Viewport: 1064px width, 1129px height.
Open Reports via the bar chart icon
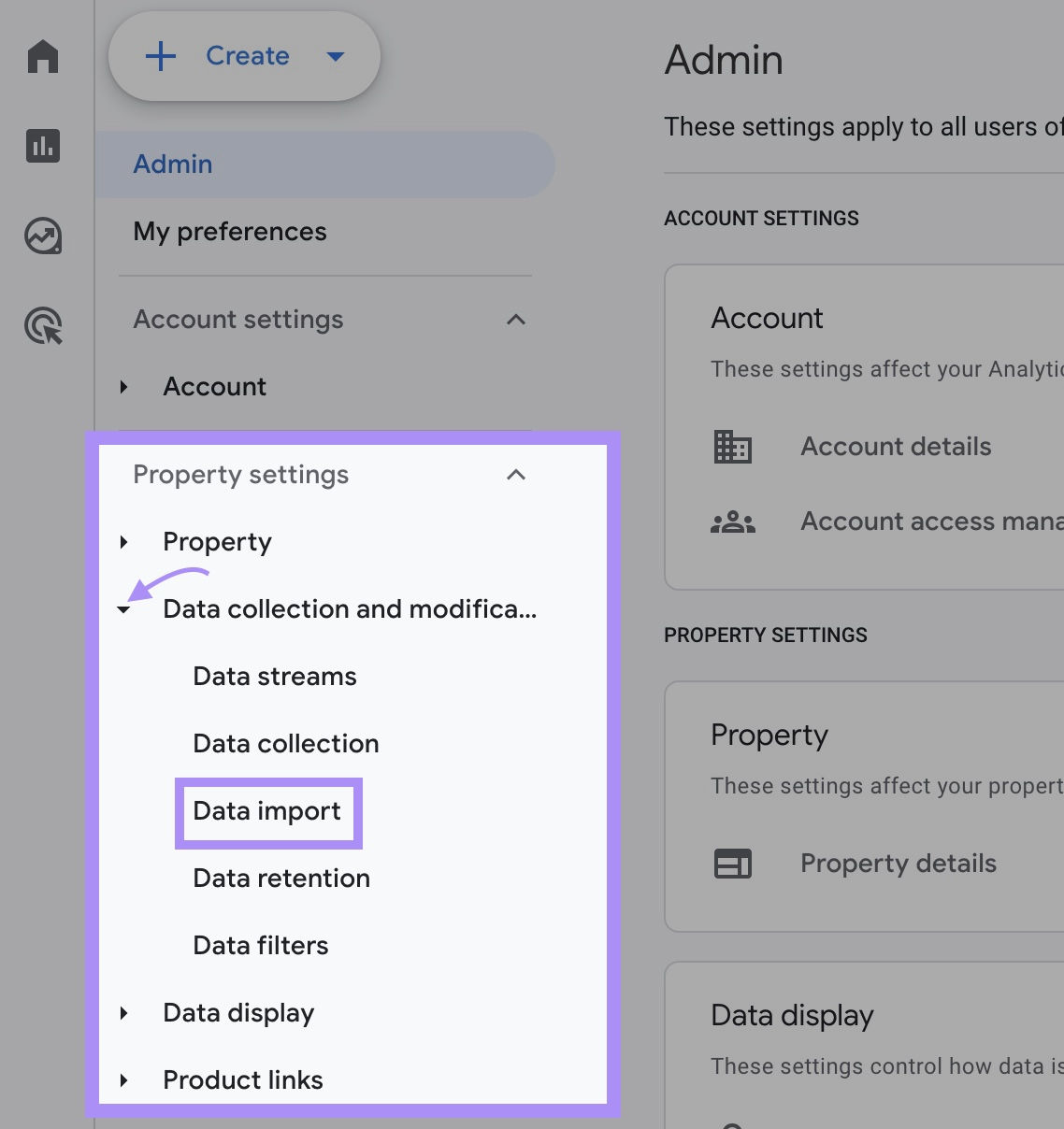tap(43, 146)
